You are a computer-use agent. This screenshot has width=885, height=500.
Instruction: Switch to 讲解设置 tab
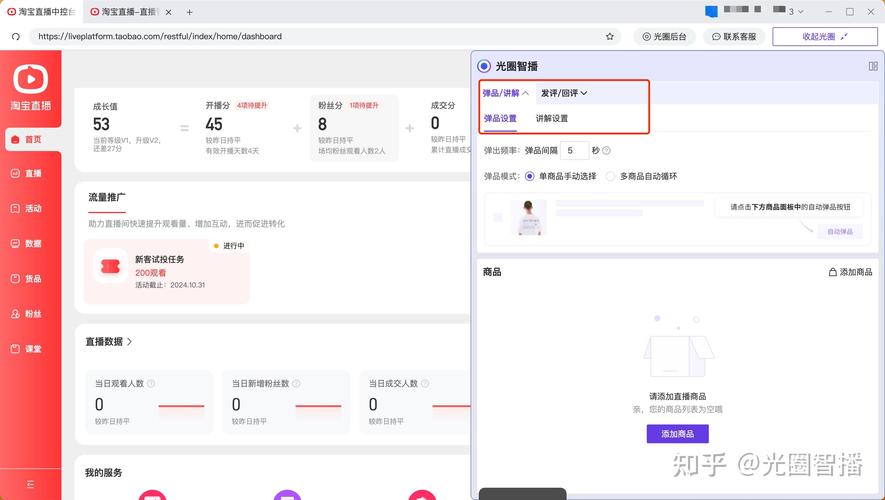tap(551, 119)
